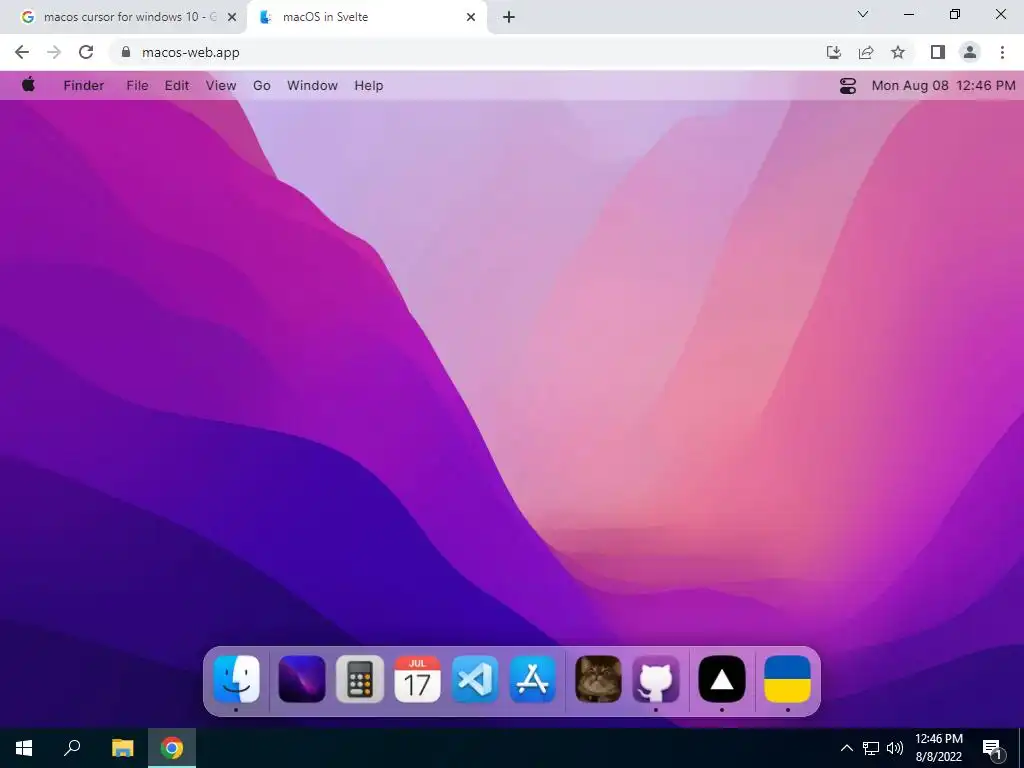Open Finder from the dock
This screenshot has width=1024, height=768.
pos(236,679)
